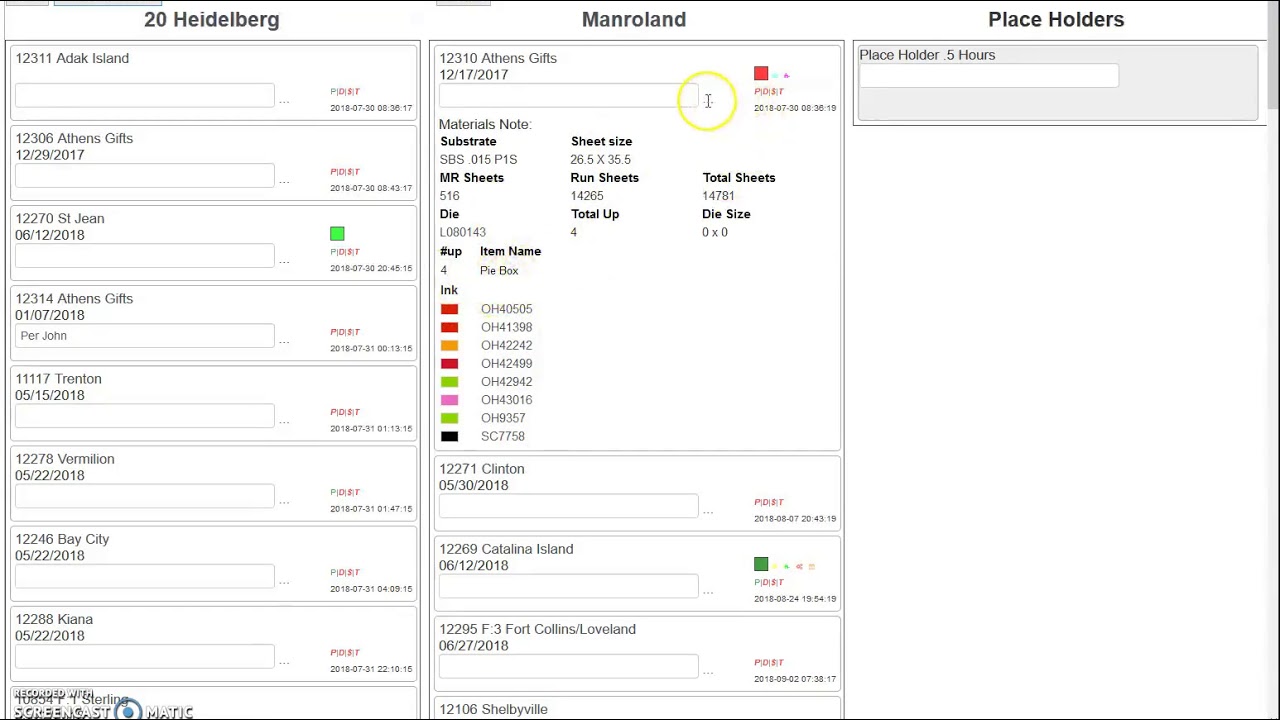Click P|D|$|T status flags on 12295 Fort Collins/Loveland
The image size is (1280, 720).
click(769, 662)
